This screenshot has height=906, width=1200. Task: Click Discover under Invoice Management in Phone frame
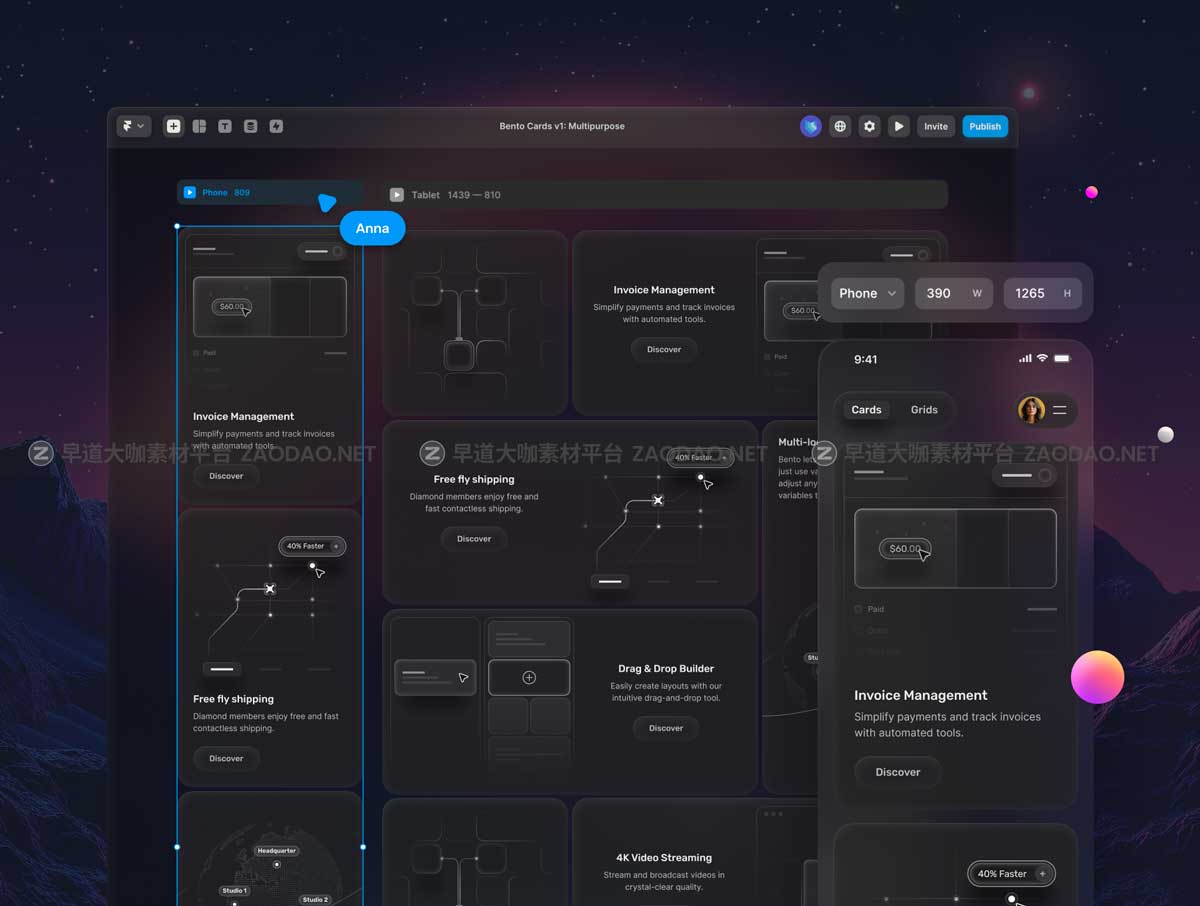pos(226,476)
